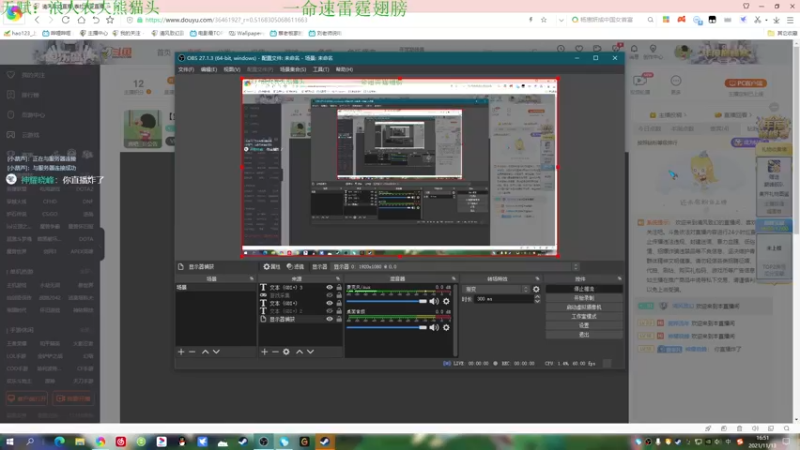Click the browser address bar with douyu URL
The width and height of the screenshot is (800, 450).
[327, 20]
